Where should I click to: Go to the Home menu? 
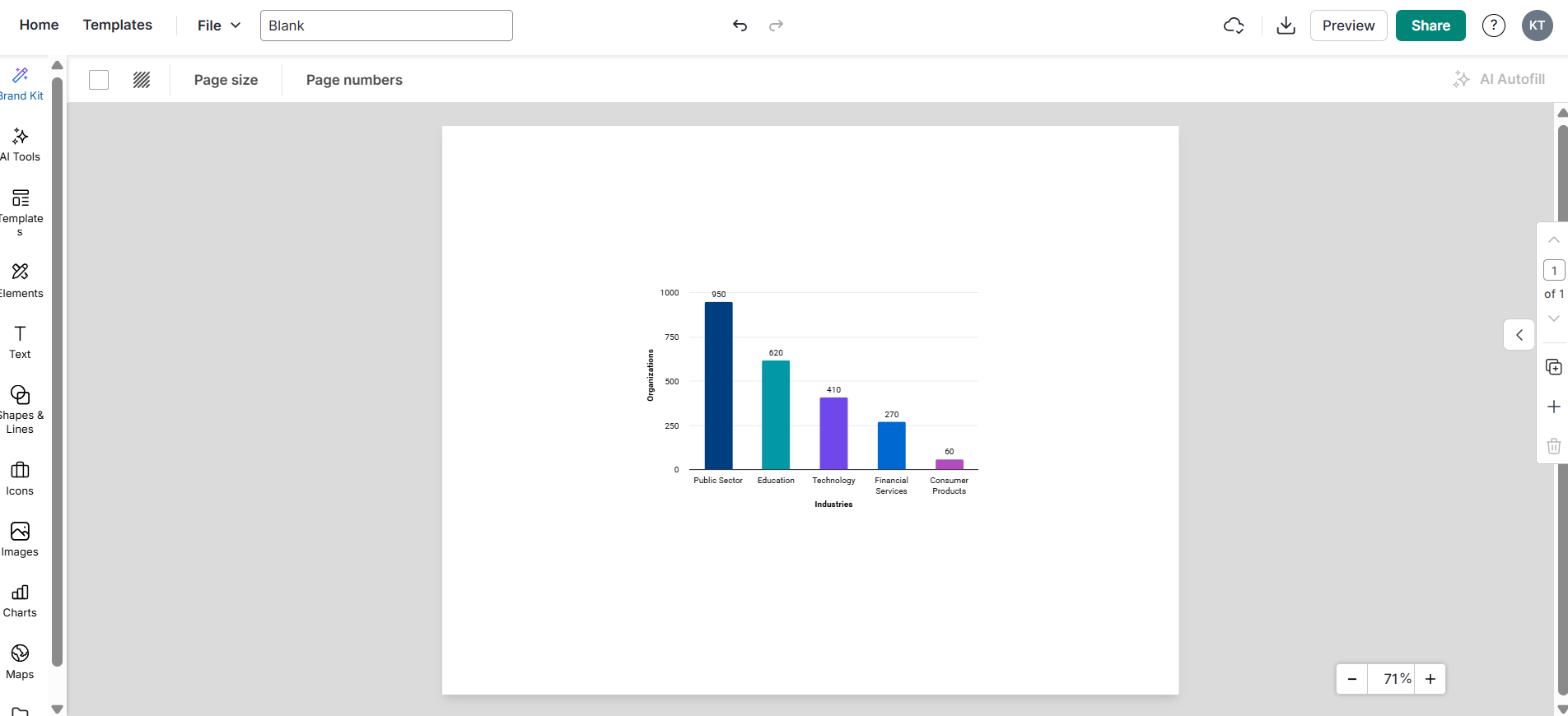coord(39,26)
